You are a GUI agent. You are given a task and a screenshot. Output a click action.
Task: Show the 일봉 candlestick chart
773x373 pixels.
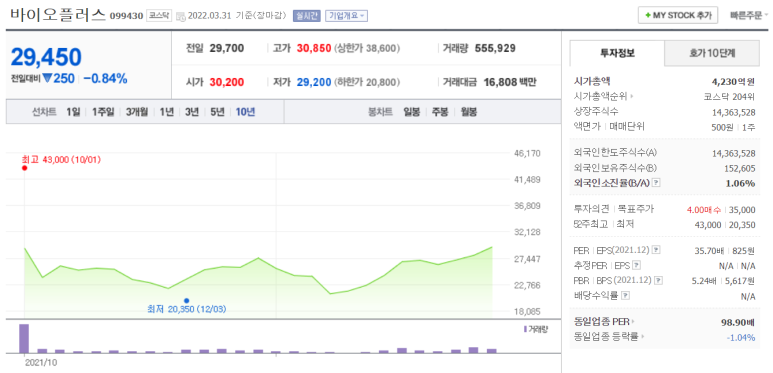(x=411, y=112)
